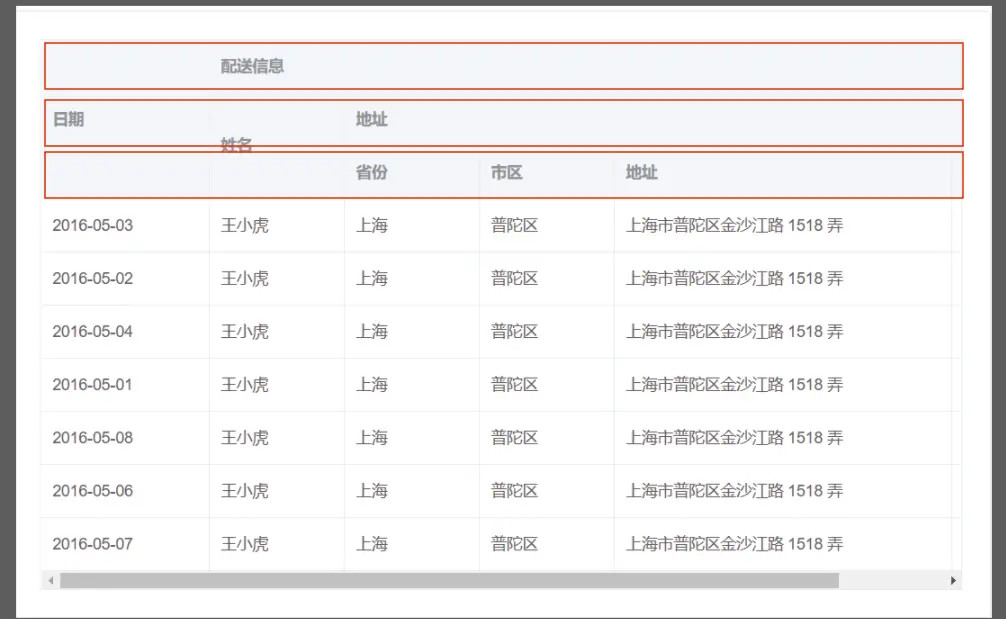The height and width of the screenshot is (619, 1006).
Task: Click the 金沙江路 1518 弄 address in 2016-05-06 row
Action: coord(735,491)
